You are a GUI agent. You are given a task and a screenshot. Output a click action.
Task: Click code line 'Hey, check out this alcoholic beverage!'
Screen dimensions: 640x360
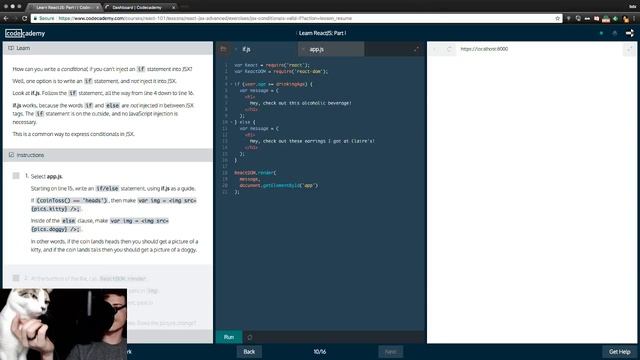point(300,103)
